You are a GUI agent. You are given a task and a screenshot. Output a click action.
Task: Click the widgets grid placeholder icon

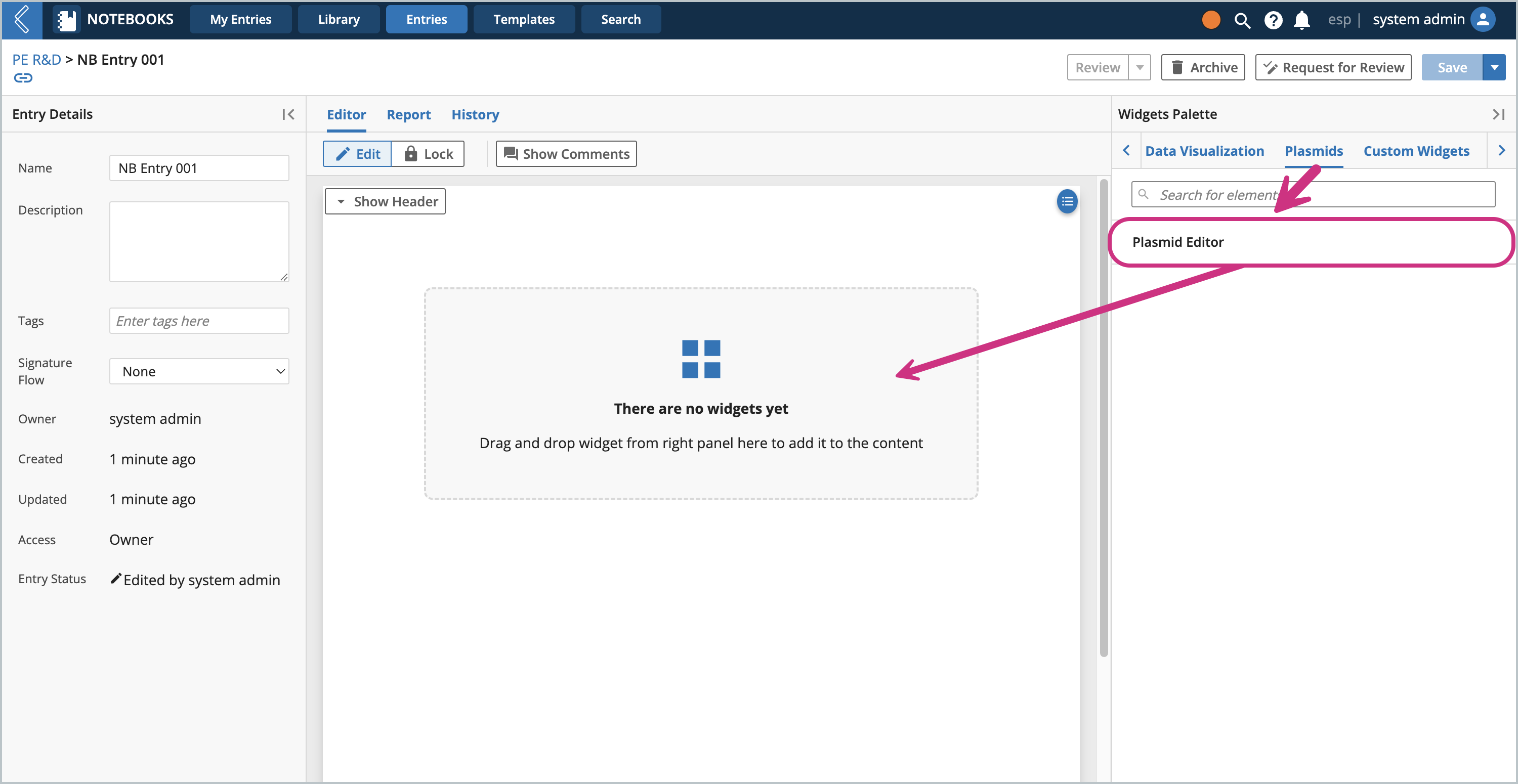701,359
